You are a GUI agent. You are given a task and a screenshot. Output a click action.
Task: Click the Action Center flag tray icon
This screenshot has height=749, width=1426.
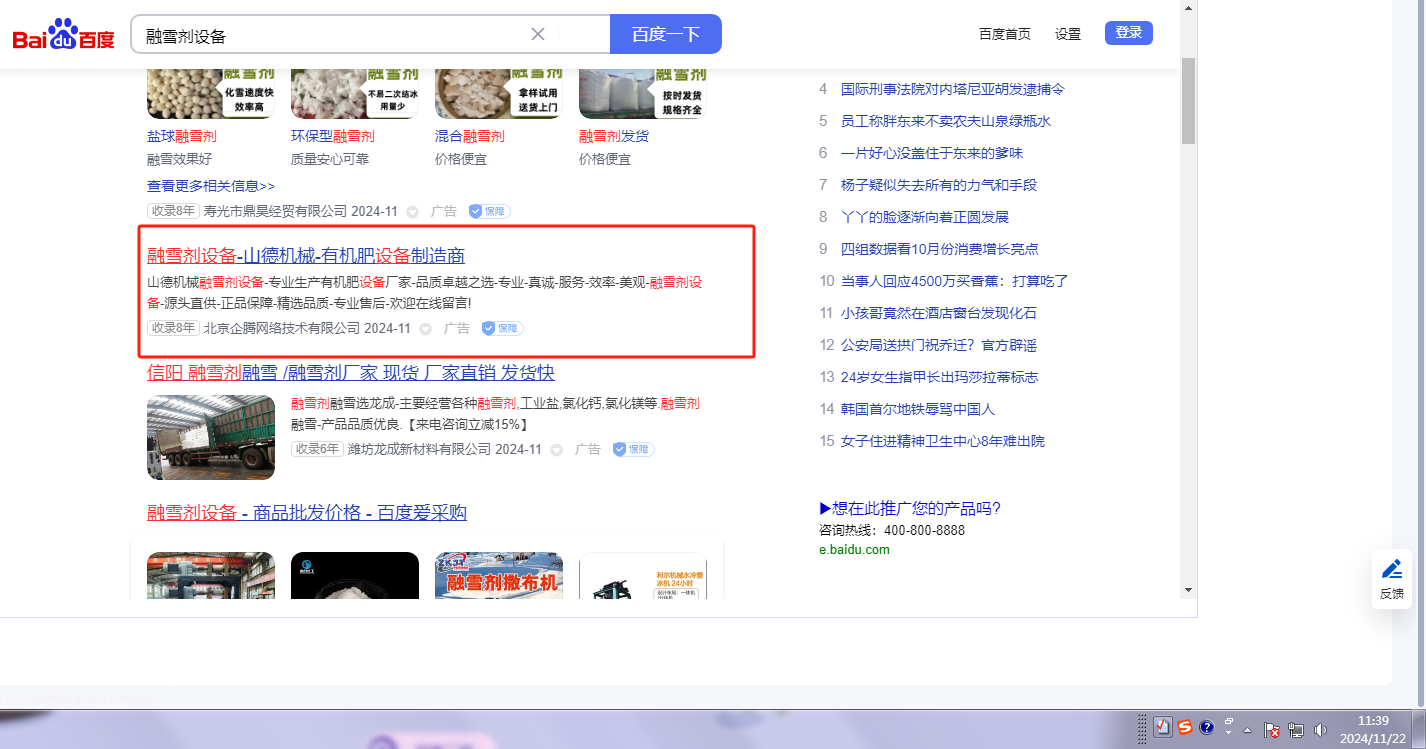(1273, 730)
